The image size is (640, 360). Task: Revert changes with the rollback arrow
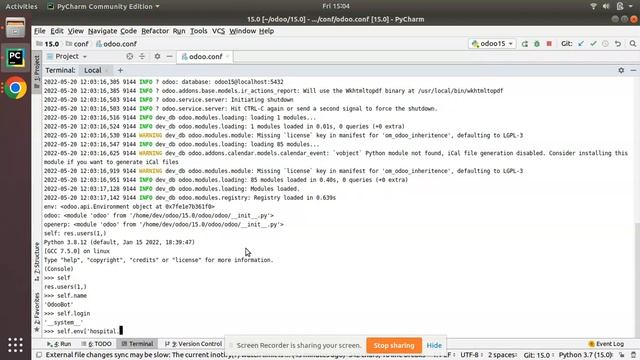(x=618, y=44)
